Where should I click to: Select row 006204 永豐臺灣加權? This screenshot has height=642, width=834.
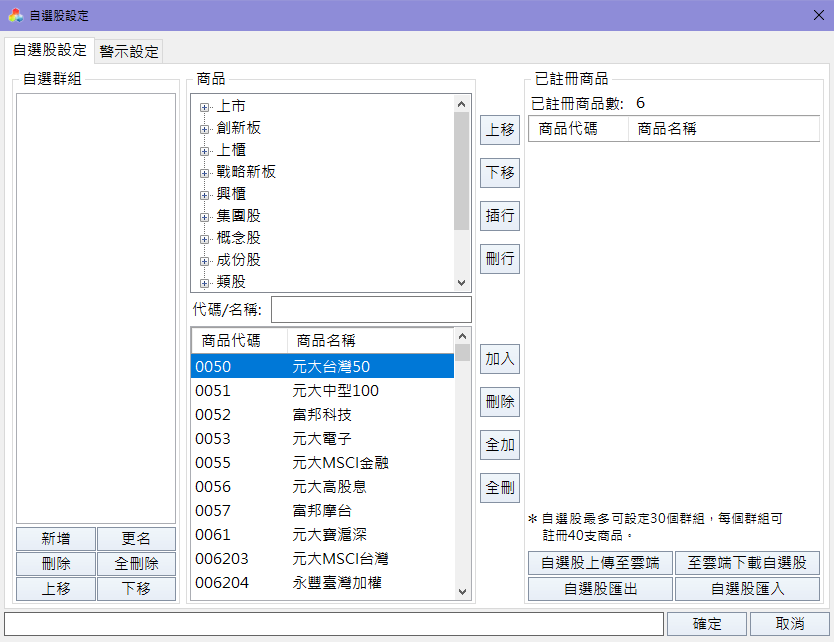[322, 583]
